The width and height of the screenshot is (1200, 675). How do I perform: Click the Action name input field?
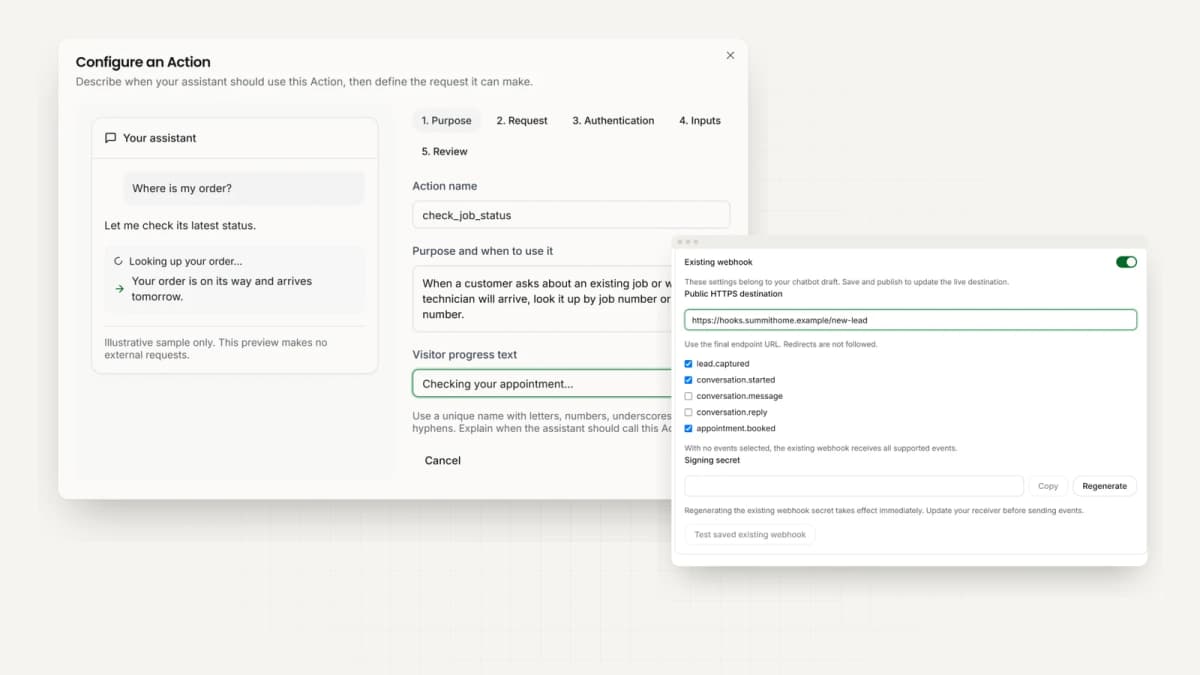click(571, 215)
